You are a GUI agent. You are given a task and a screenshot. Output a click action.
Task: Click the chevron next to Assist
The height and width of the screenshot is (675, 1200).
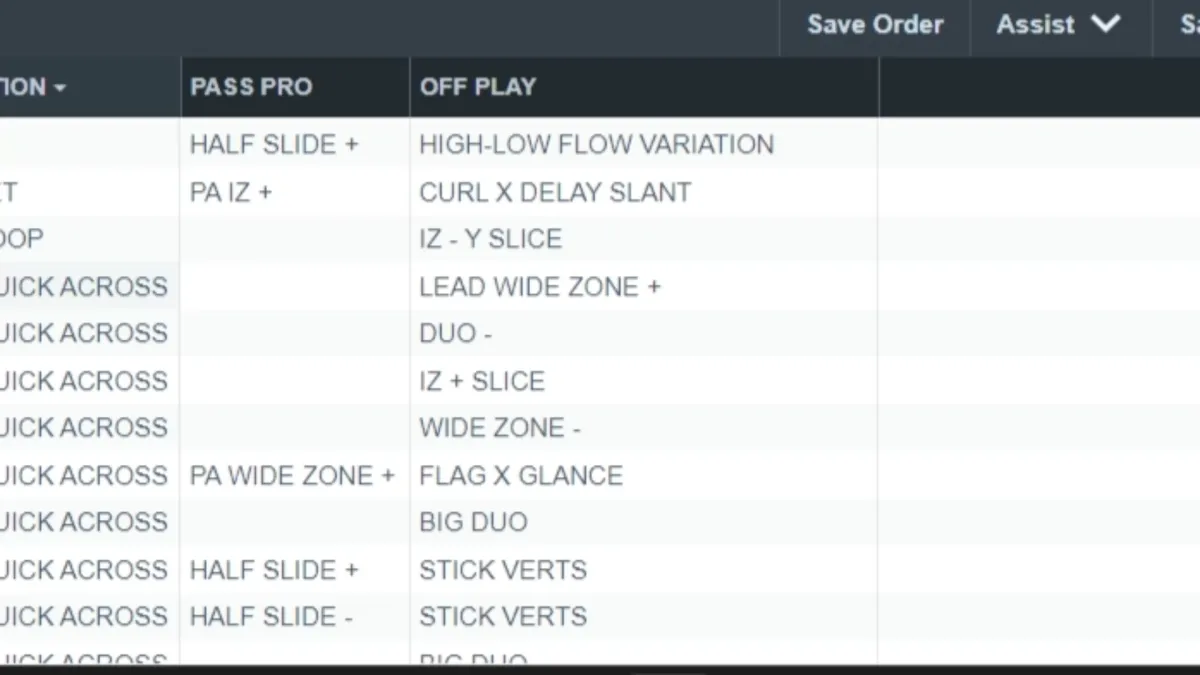(x=1105, y=24)
